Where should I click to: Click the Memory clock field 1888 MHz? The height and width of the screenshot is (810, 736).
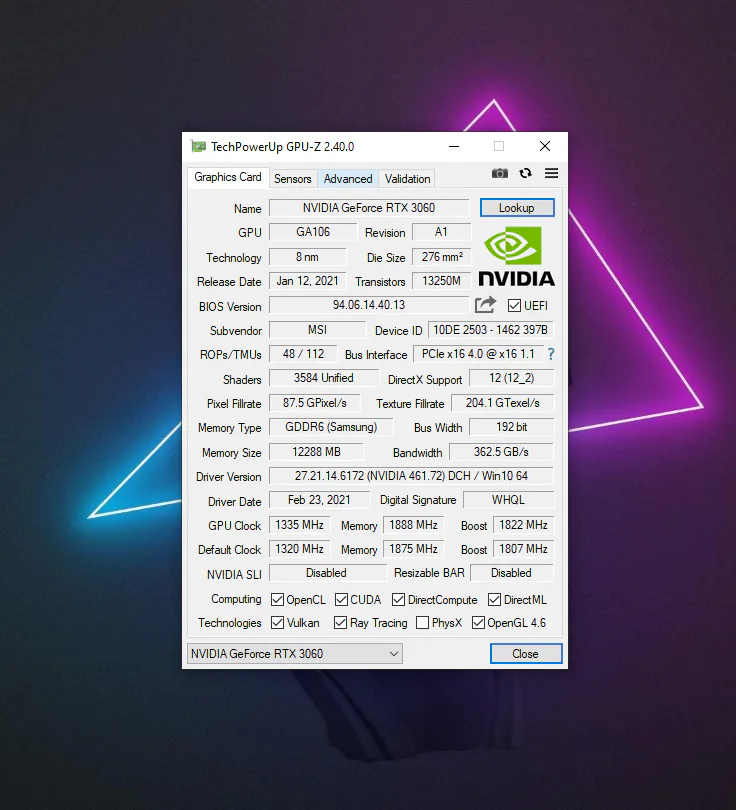point(413,525)
